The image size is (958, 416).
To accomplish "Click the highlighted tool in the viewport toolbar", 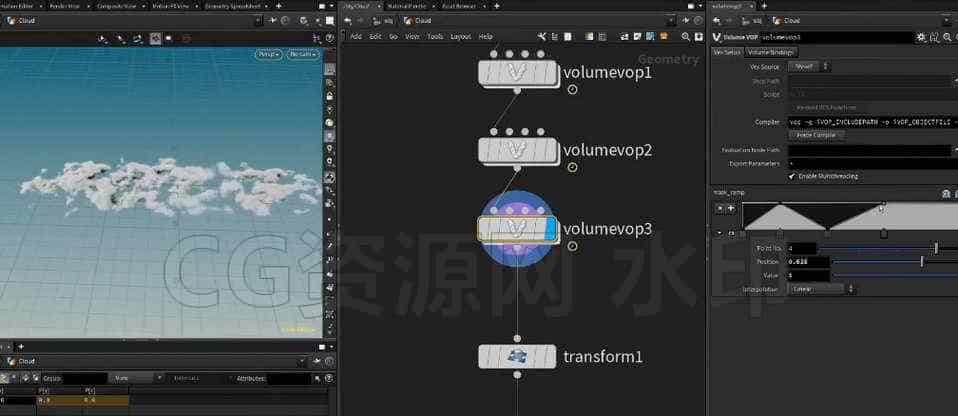I will coord(155,39).
